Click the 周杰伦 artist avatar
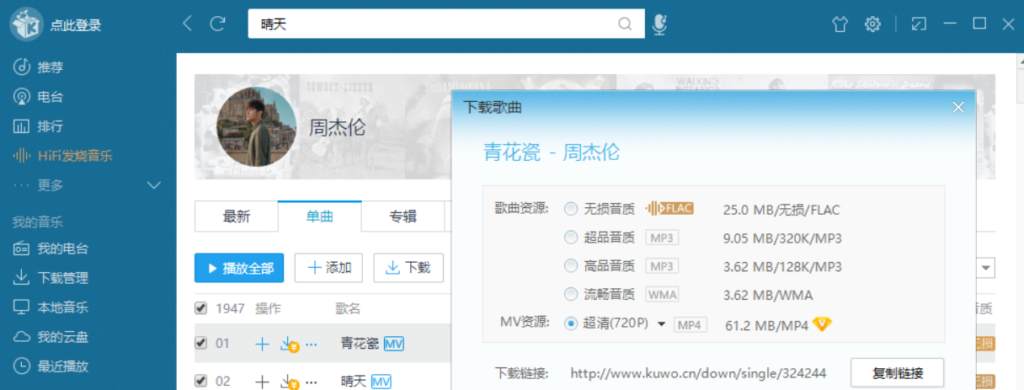1024x390 pixels. click(256, 127)
